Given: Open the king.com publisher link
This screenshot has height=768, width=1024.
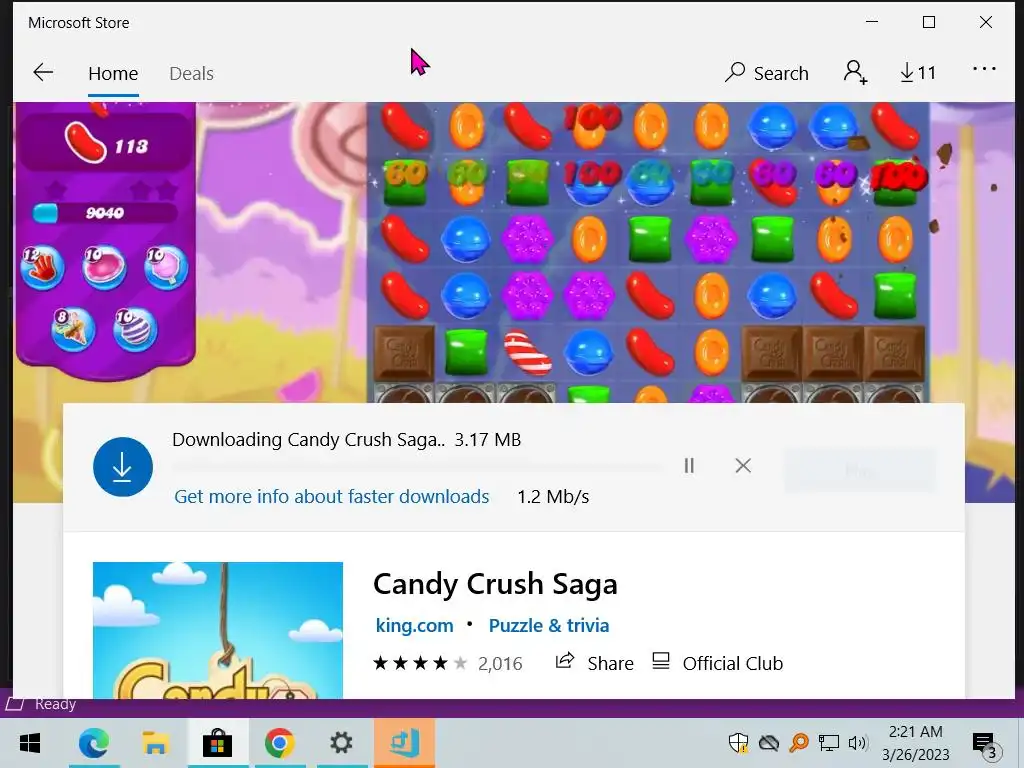Looking at the screenshot, I should click(x=414, y=625).
